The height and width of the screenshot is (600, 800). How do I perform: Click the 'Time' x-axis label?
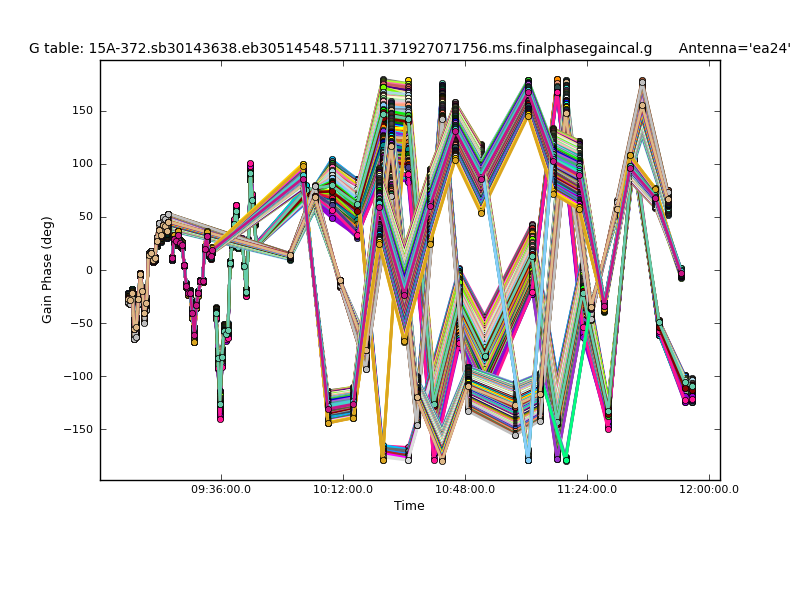pos(409,506)
